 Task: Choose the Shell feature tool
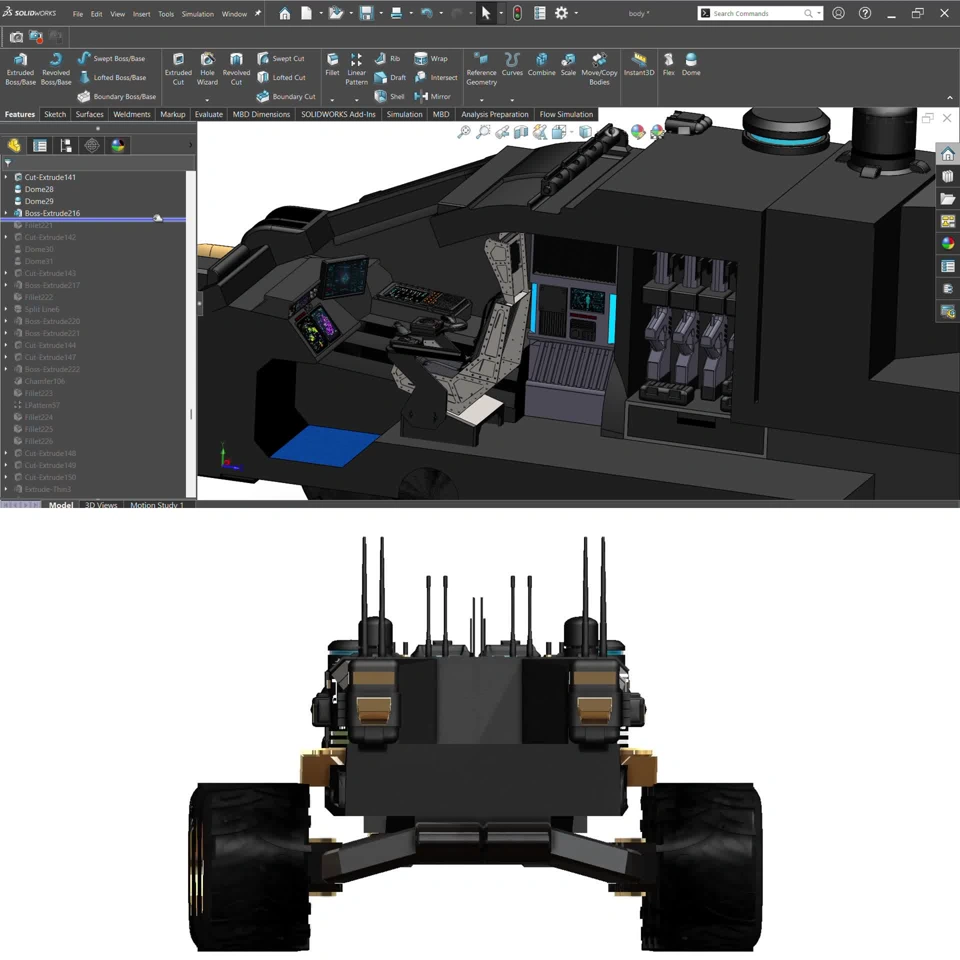(389, 96)
